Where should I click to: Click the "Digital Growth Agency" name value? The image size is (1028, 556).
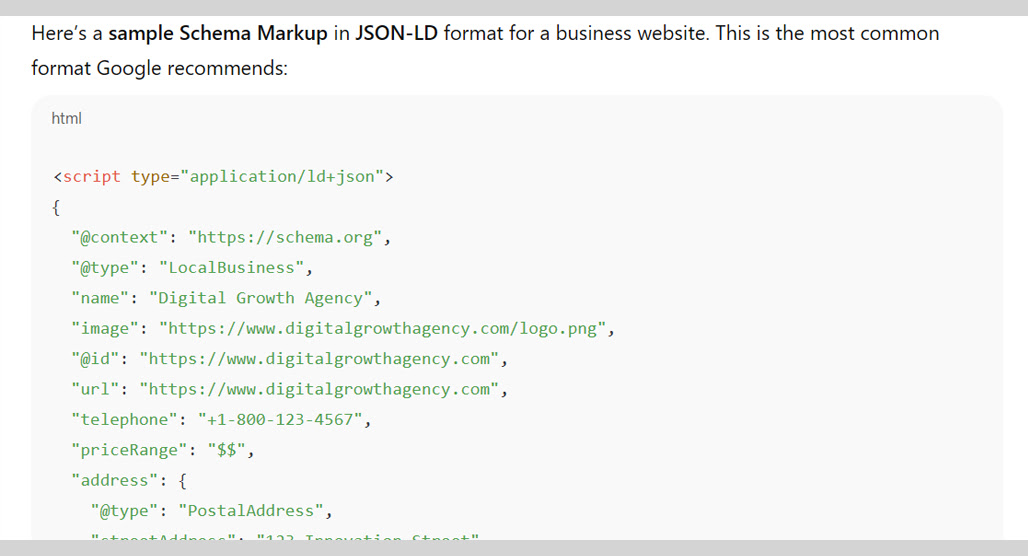(260, 298)
